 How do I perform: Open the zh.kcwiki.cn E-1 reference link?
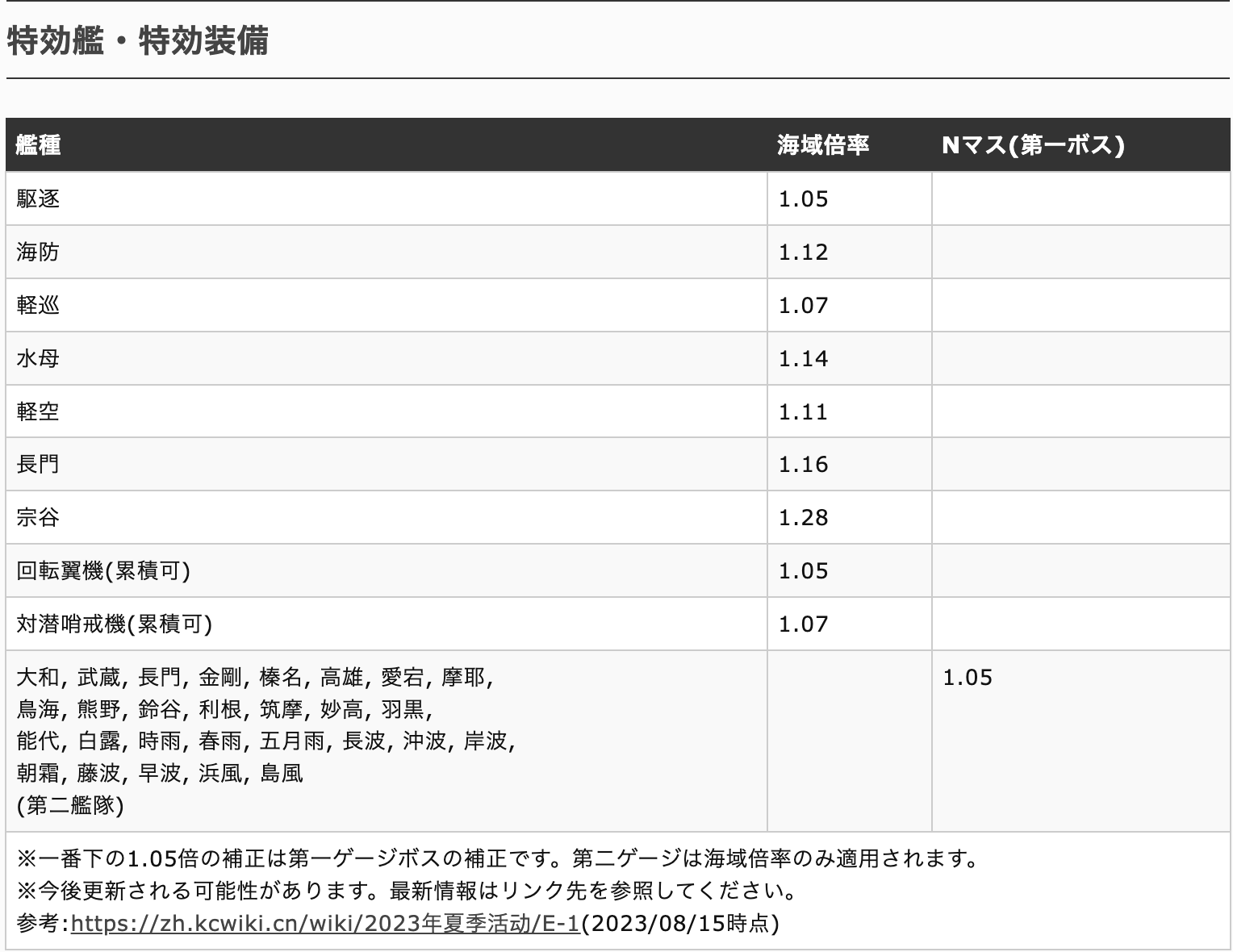pos(325,923)
